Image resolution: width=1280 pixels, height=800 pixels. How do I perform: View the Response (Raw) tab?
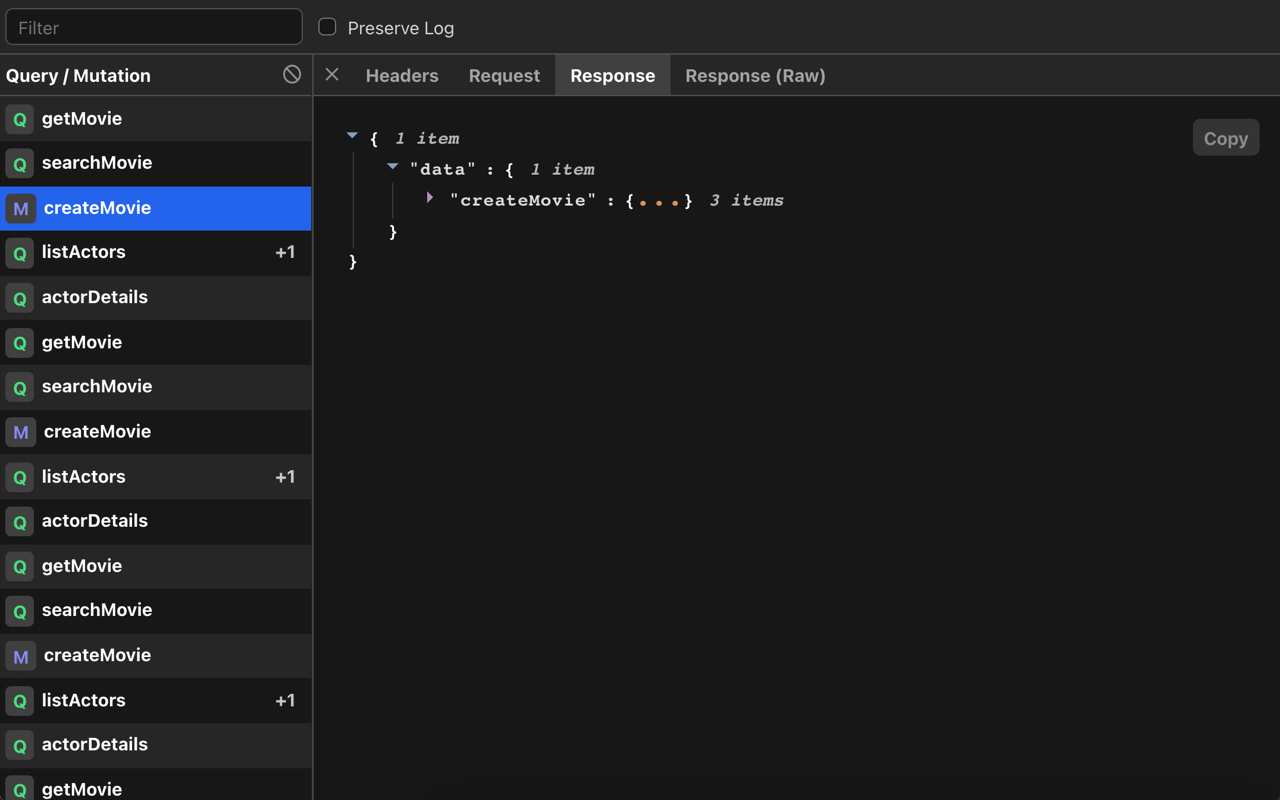pos(755,75)
